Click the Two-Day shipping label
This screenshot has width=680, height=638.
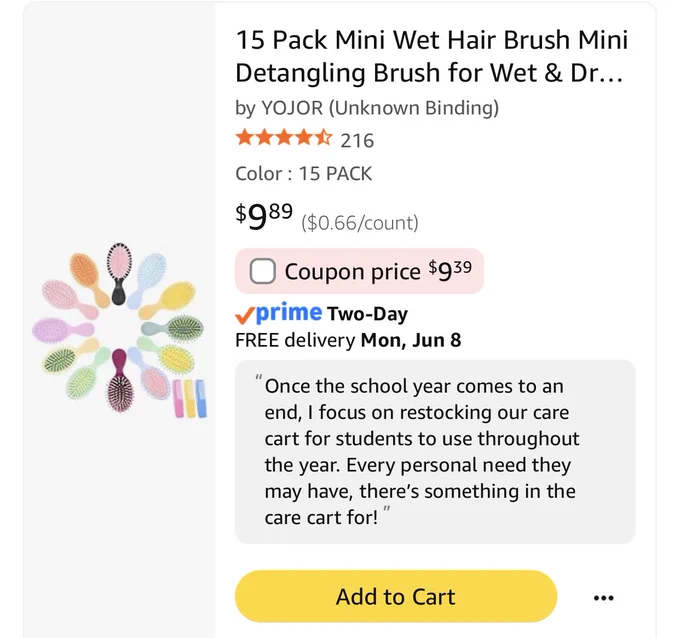tap(367, 314)
